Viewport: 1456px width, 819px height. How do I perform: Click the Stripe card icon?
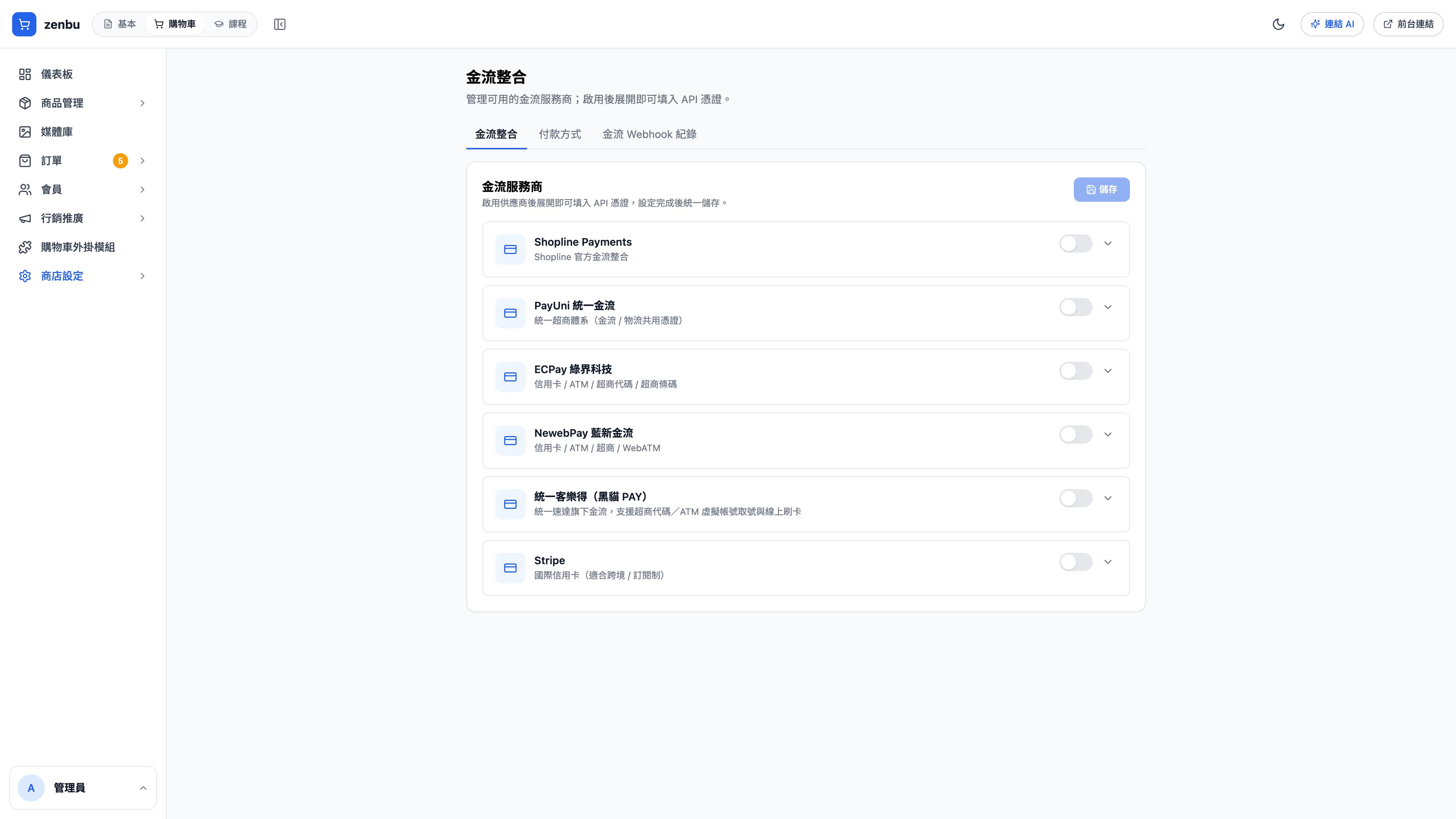[x=510, y=568]
